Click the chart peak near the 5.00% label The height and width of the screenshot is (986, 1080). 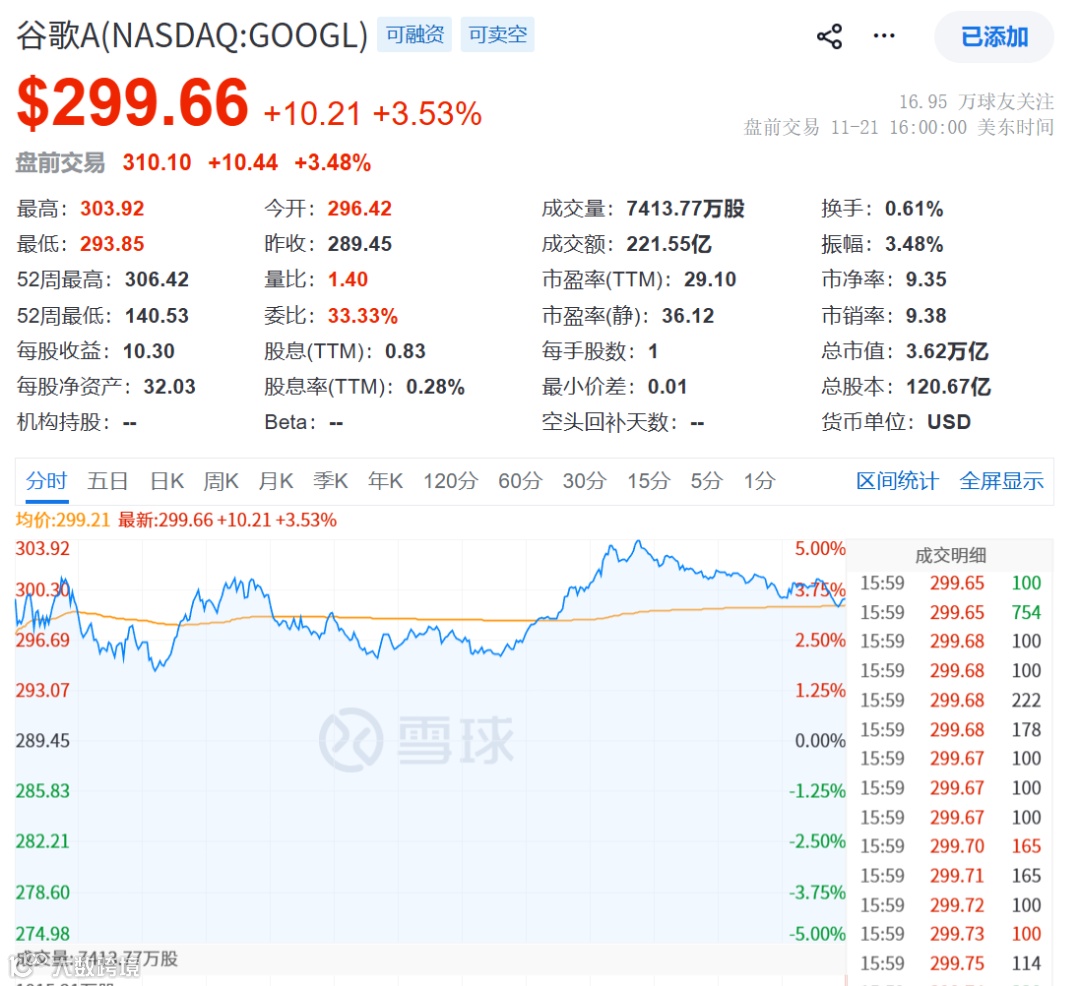[638, 543]
